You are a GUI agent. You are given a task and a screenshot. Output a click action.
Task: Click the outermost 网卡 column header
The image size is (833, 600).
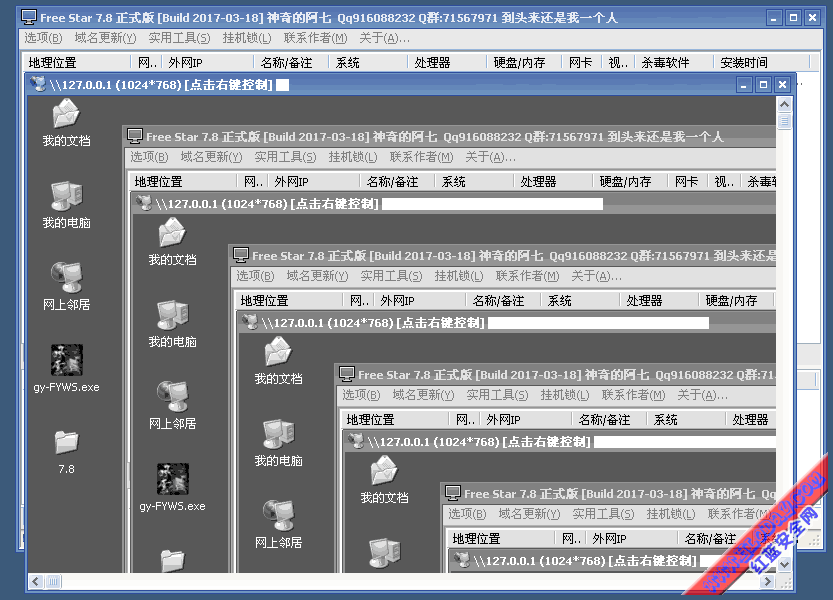(581, 63)
